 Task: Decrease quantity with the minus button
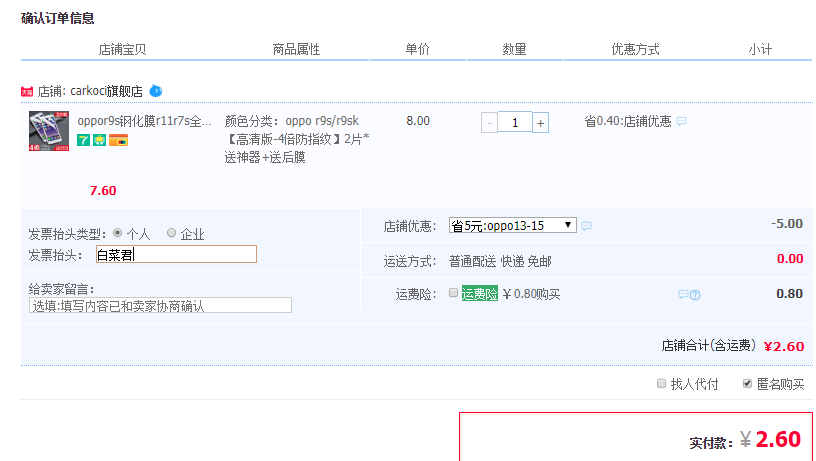[x=489, y=123]
